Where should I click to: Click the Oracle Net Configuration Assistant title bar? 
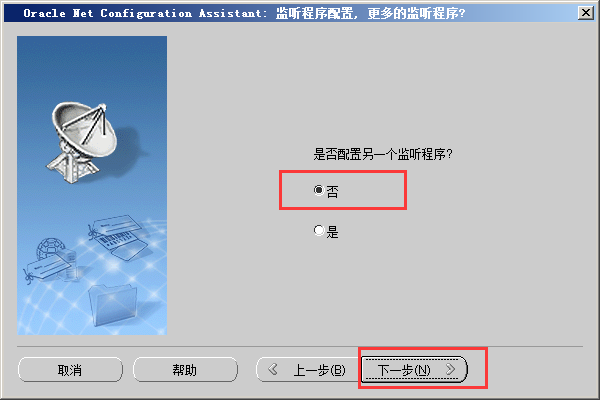click(291, 13)
